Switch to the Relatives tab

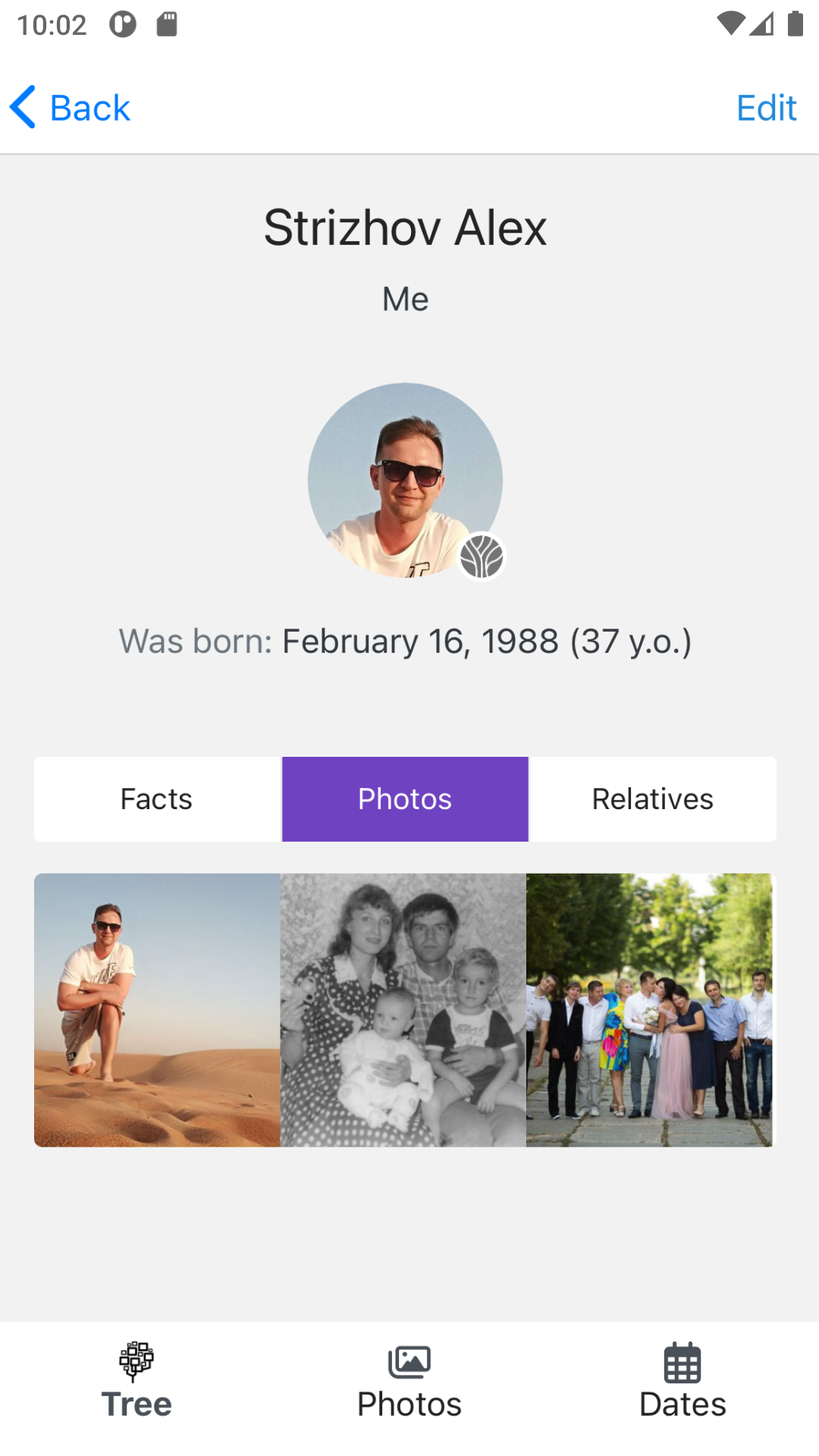[x=652, y=799]
